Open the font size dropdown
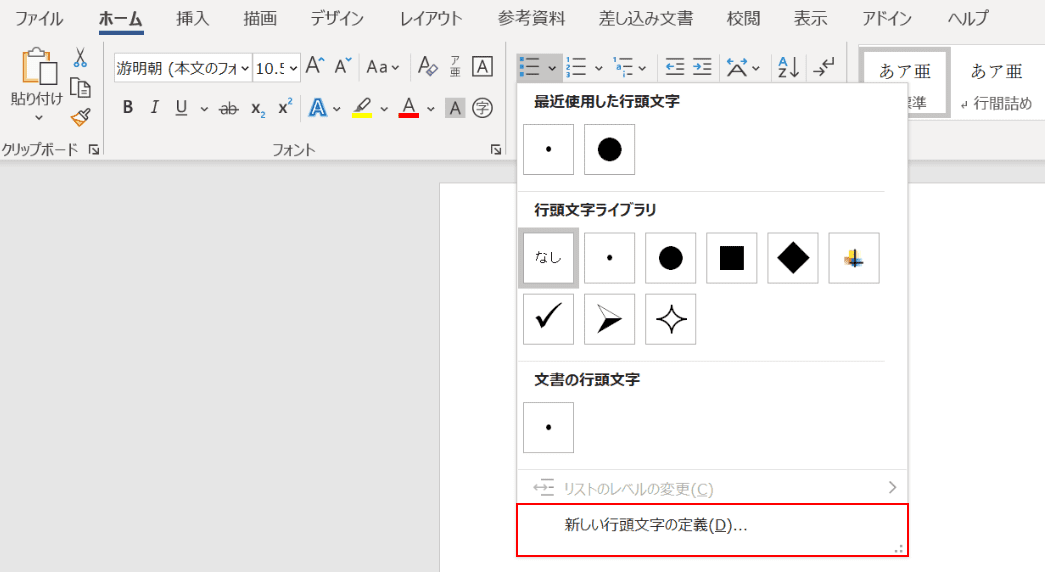 click(293, 68)
